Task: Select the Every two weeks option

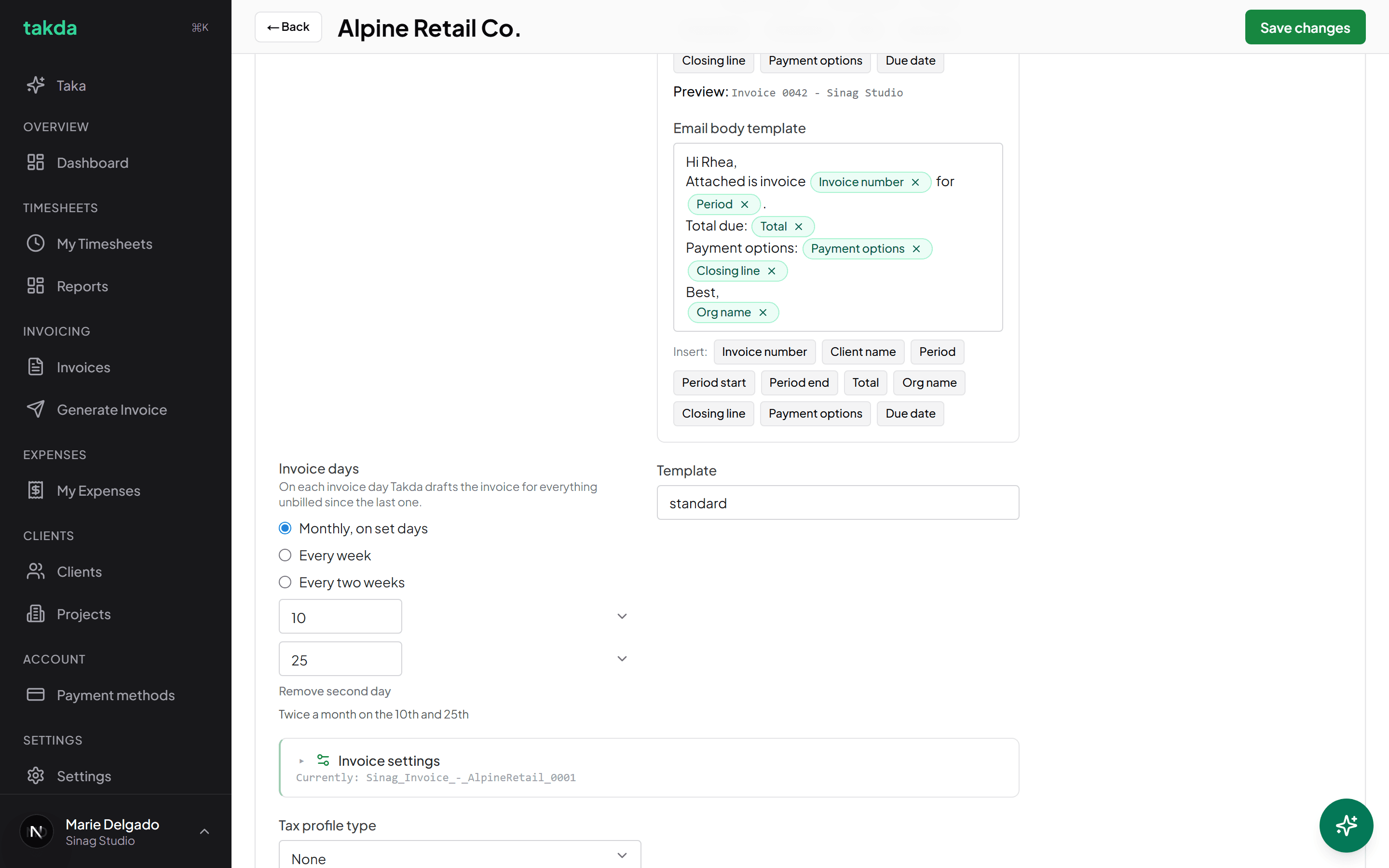Action: tap(285, 582)
